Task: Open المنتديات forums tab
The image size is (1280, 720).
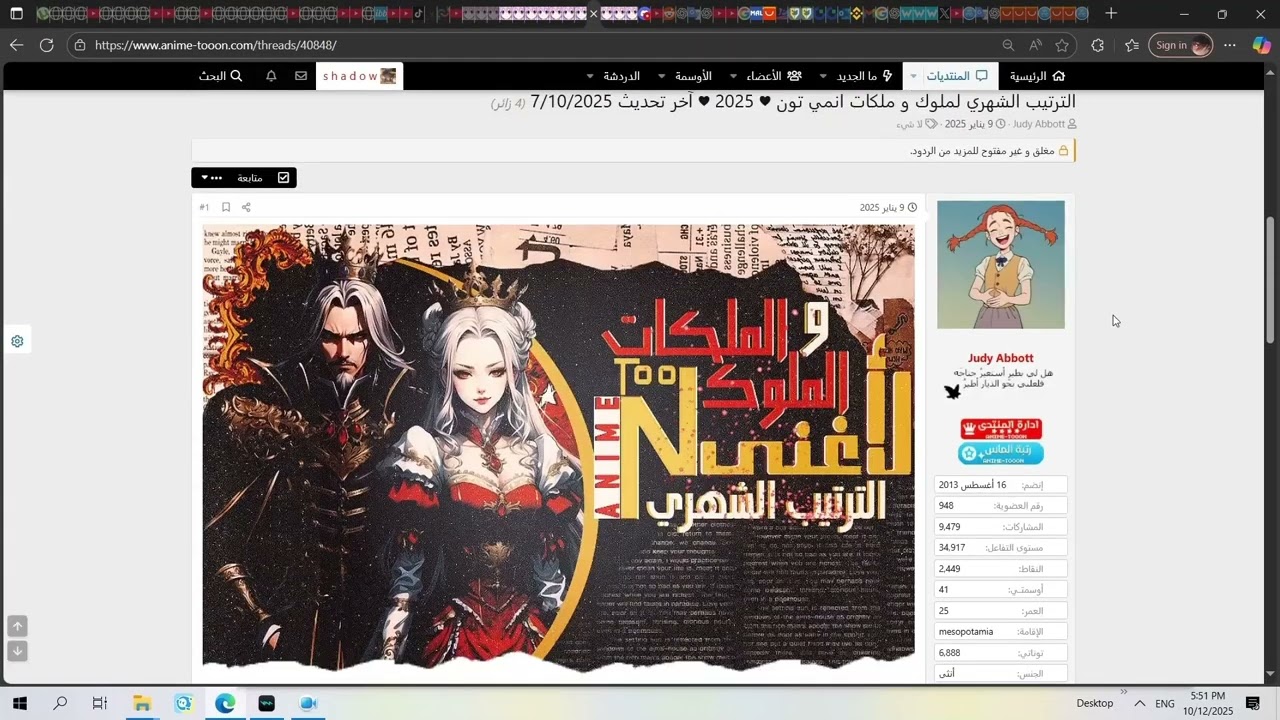Action: [956, 76]
